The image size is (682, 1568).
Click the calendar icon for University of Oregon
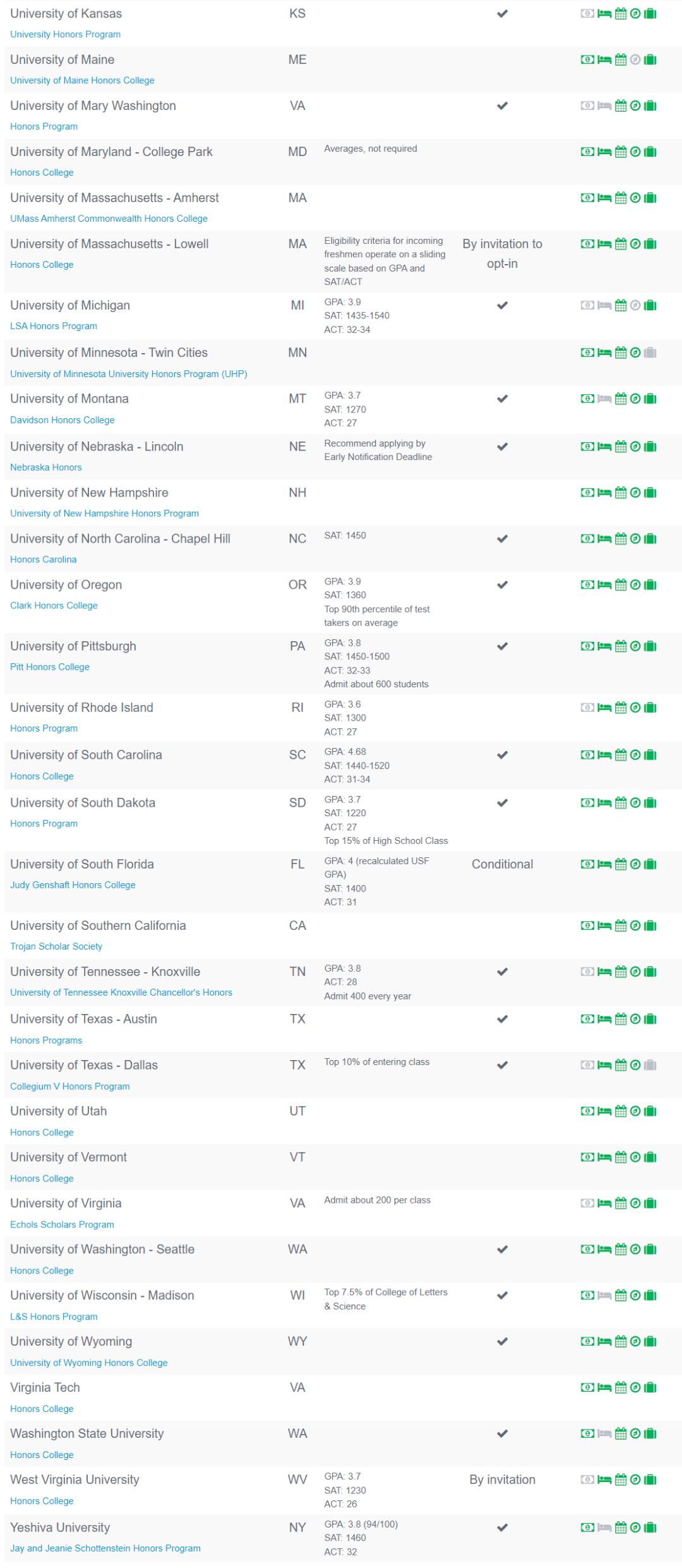tap(621, 585)
